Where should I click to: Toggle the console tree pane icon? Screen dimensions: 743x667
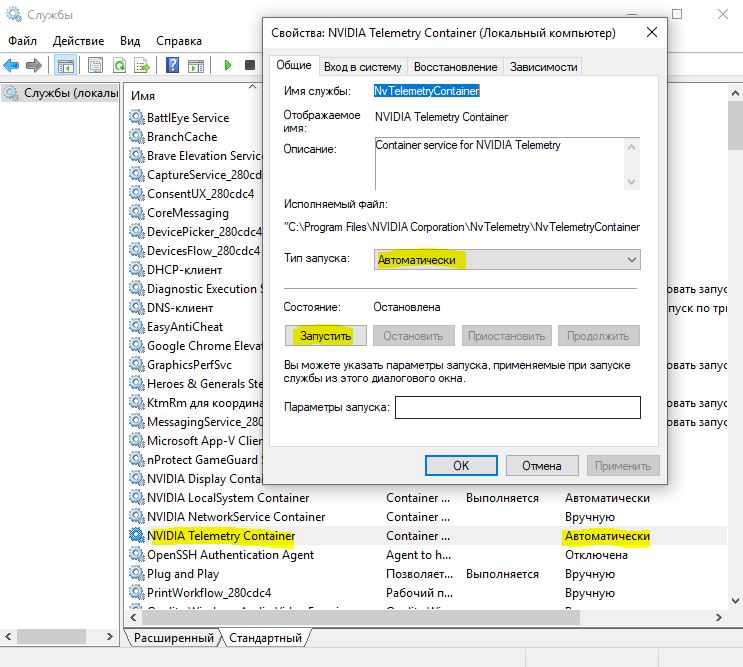pos(65,65)
